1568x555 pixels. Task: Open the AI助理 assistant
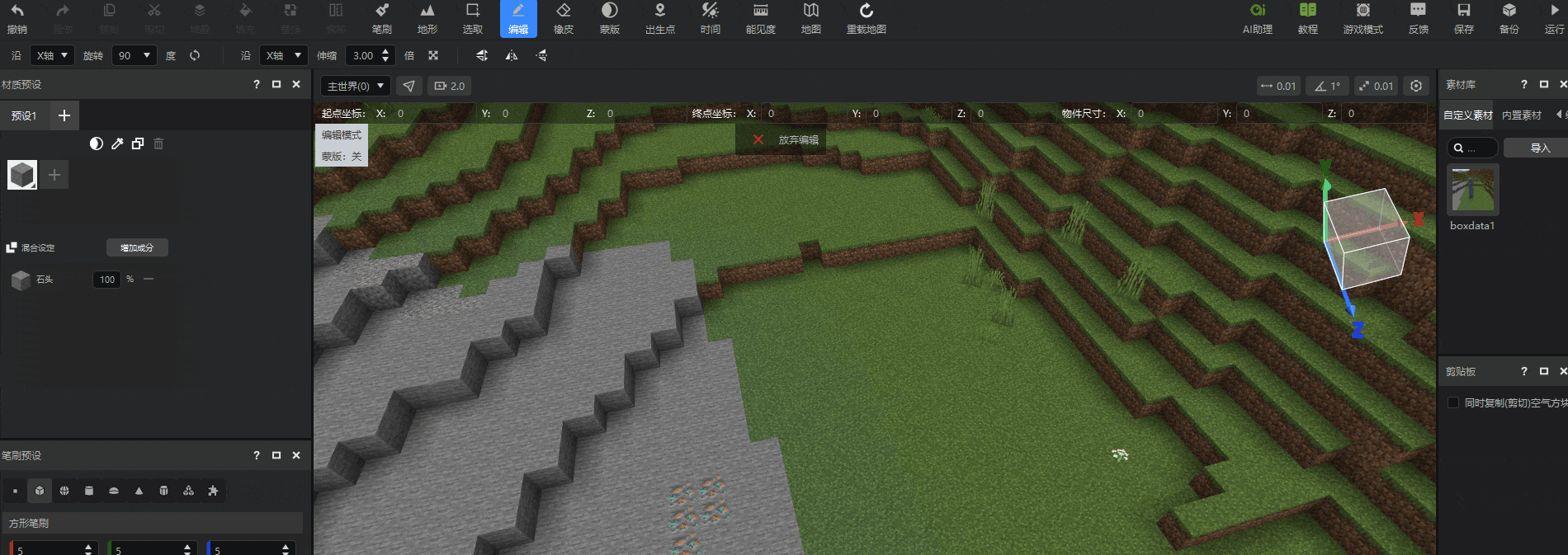coord(1258,18)
